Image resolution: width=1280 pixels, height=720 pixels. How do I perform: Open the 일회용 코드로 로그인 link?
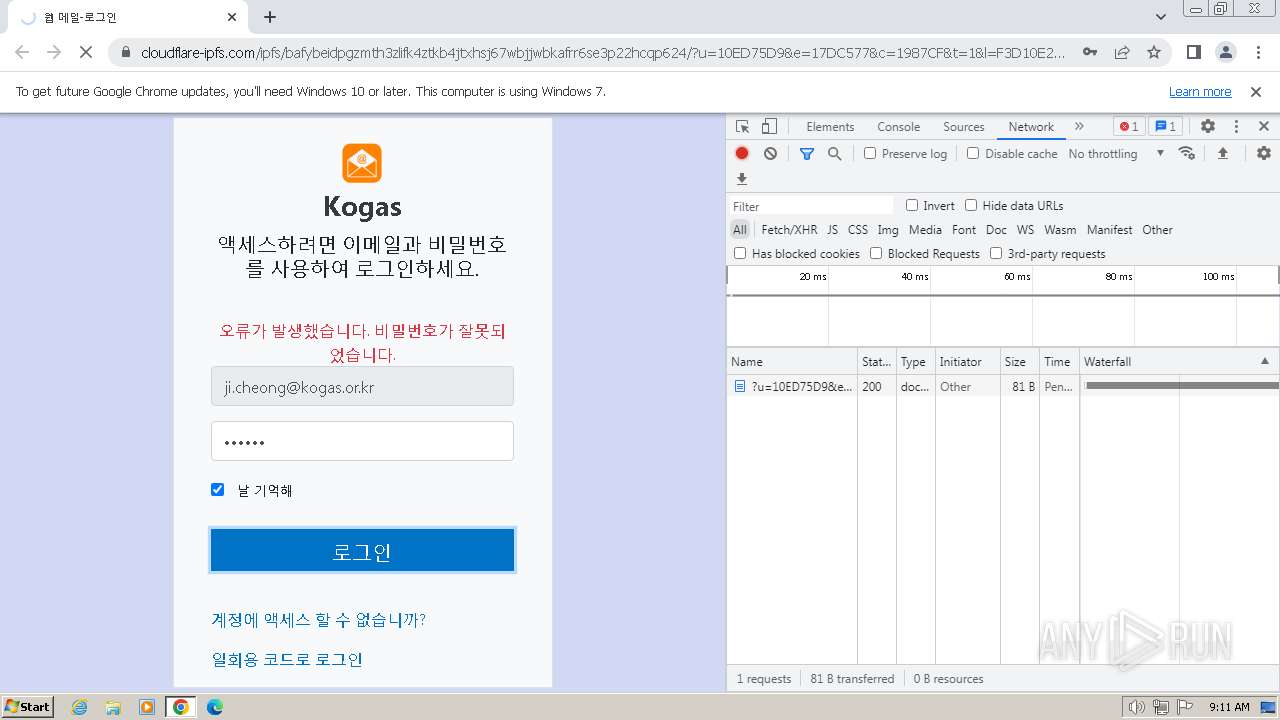coord(287,660)
